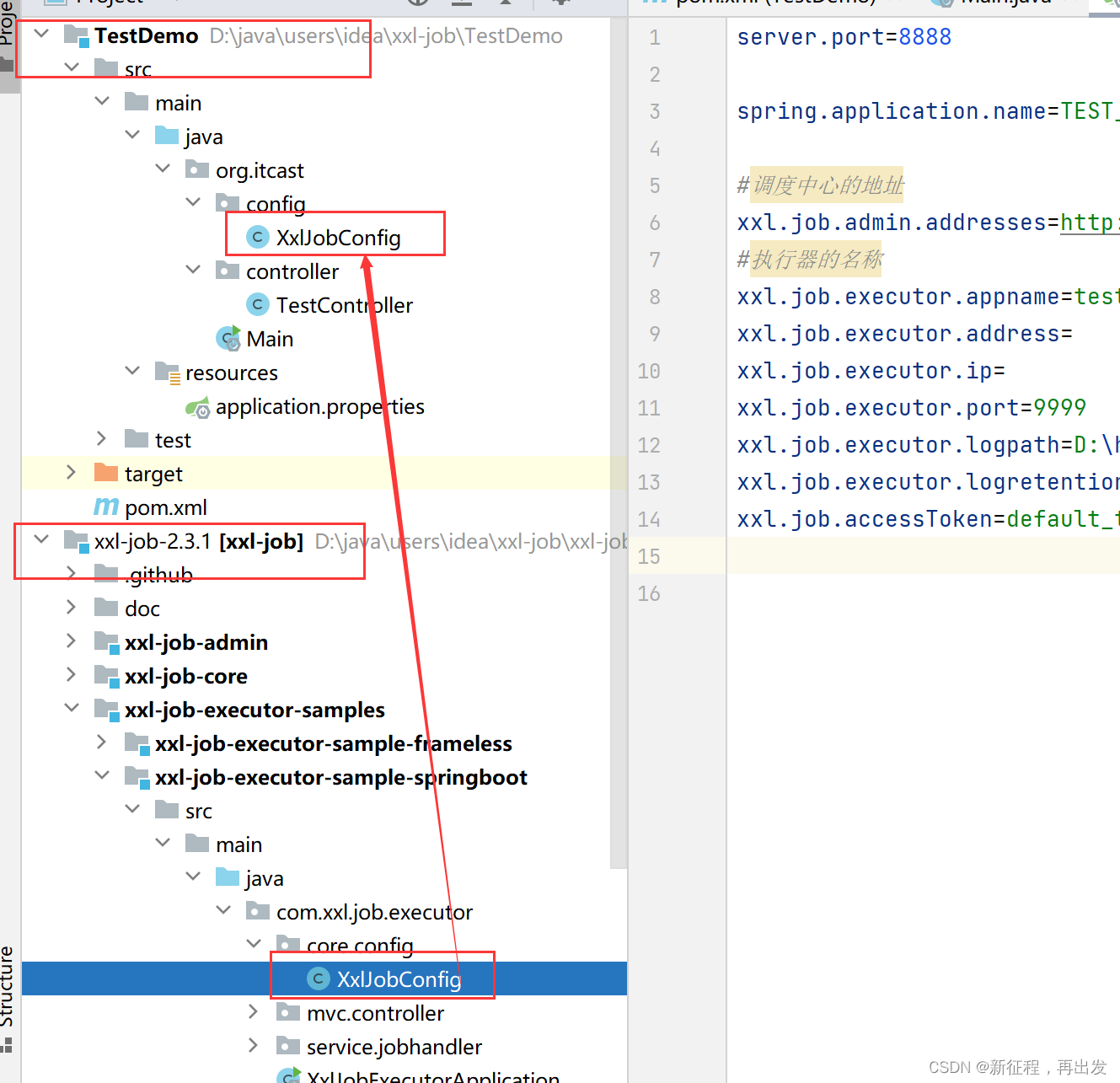The height and width of the screenshot is (1083, 1120).
Task: Click xxl.job.accessToken on line 14
Action: click(865, 519)
